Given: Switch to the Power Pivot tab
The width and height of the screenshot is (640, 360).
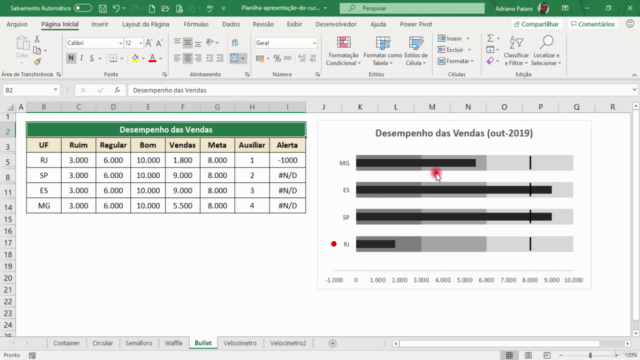Looking at the screenshot, I should coord(416,24).
